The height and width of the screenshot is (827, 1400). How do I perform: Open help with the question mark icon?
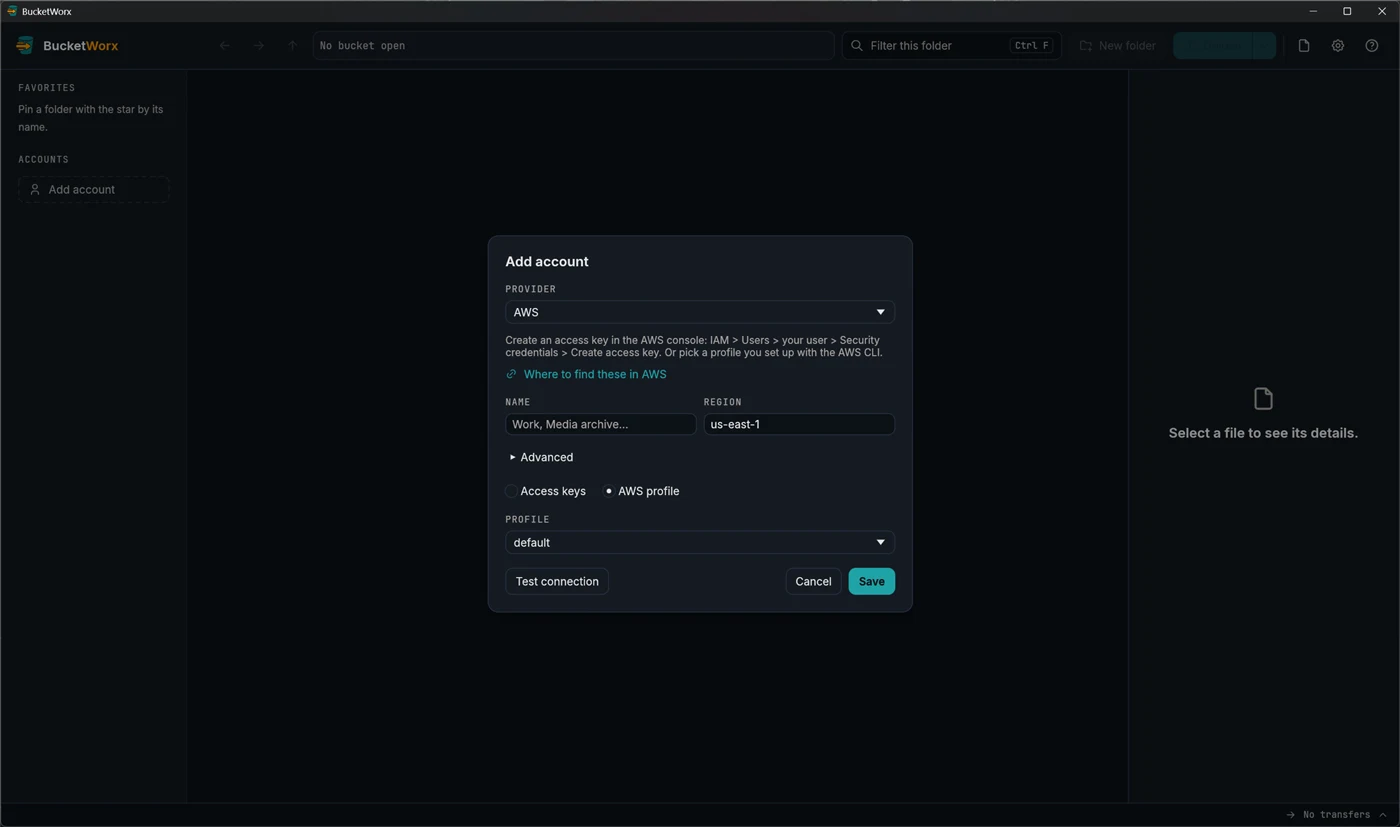pyautogui.click(x=1372, y=45)
